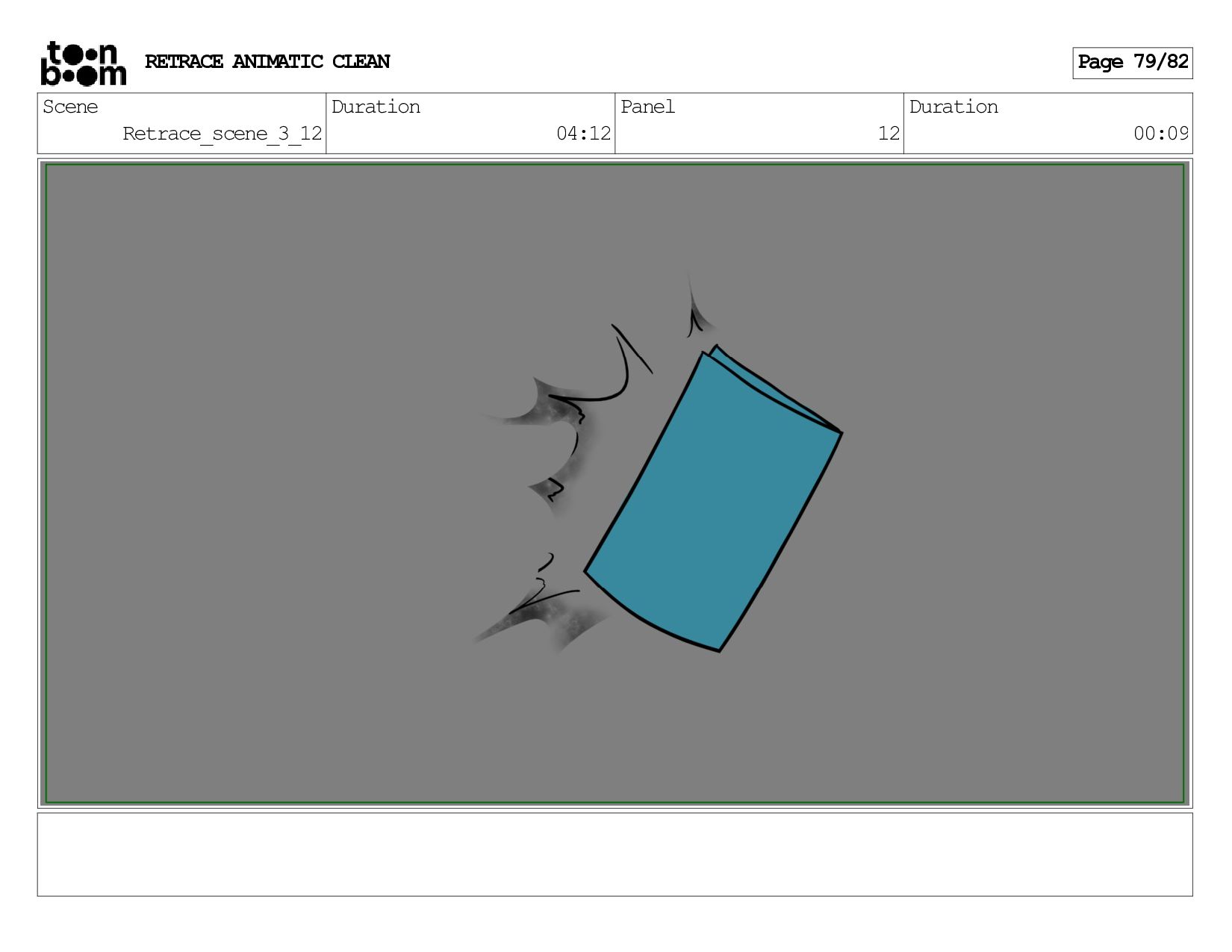Viewport: 1232px width, 952px height.
Task: Click scene duration value '04:12'
Action: (x=584, y=134)
